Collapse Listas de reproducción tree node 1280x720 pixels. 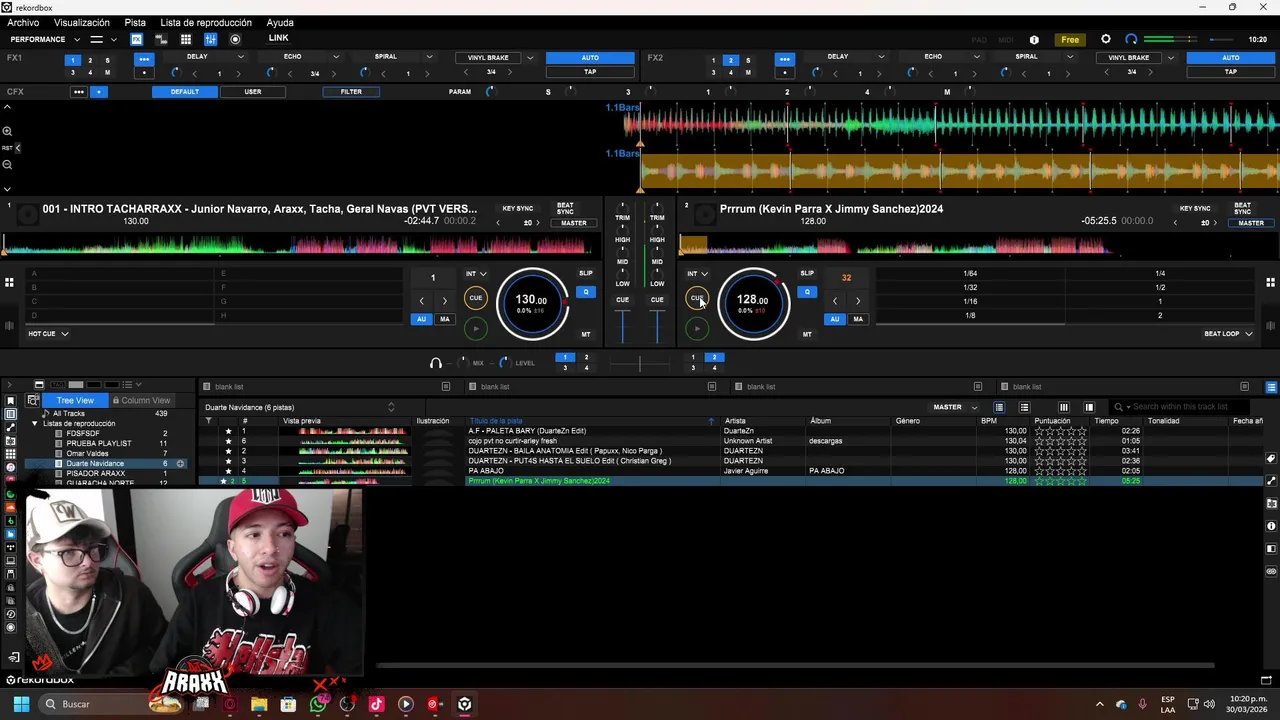(x=35, y=424)
